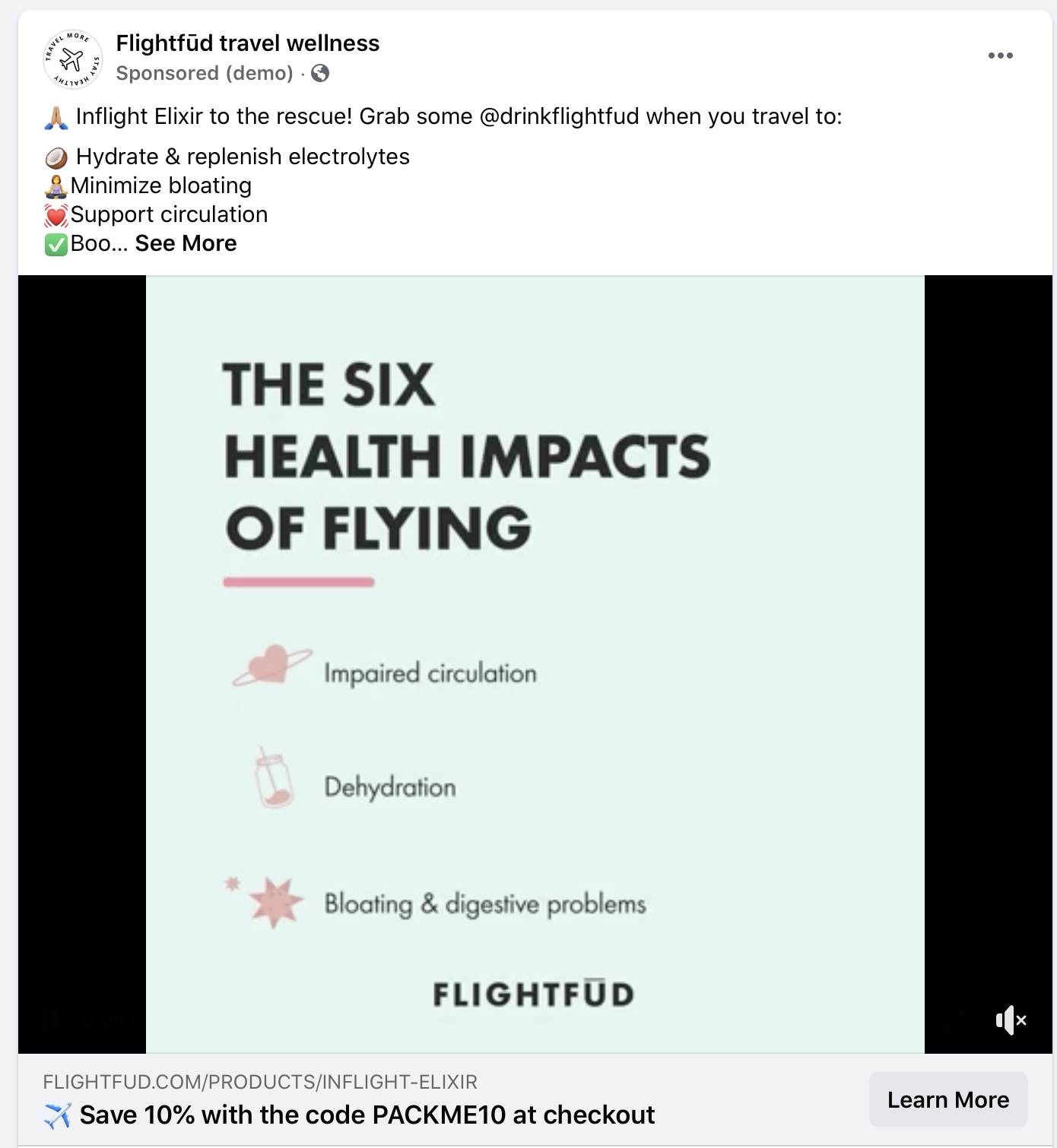
Task: Click the Save 10% with PACKME10 headline
Action: pos(367,1115)
